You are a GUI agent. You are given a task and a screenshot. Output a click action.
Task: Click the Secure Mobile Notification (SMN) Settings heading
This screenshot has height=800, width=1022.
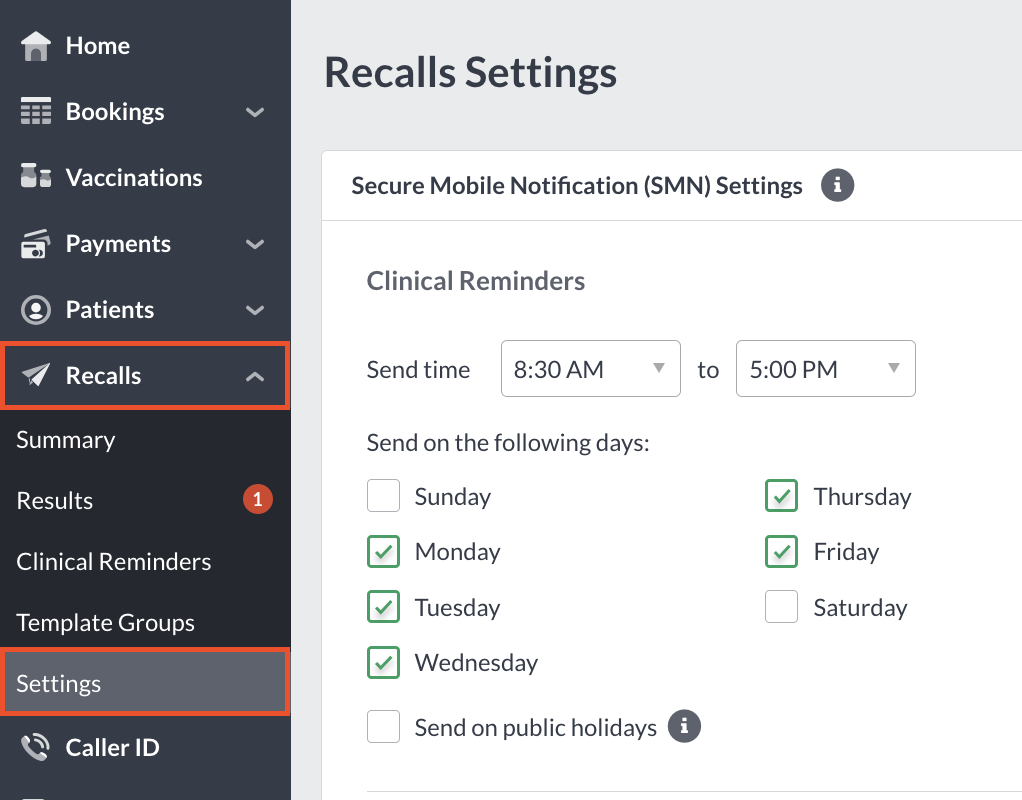(x=577, y=186)
